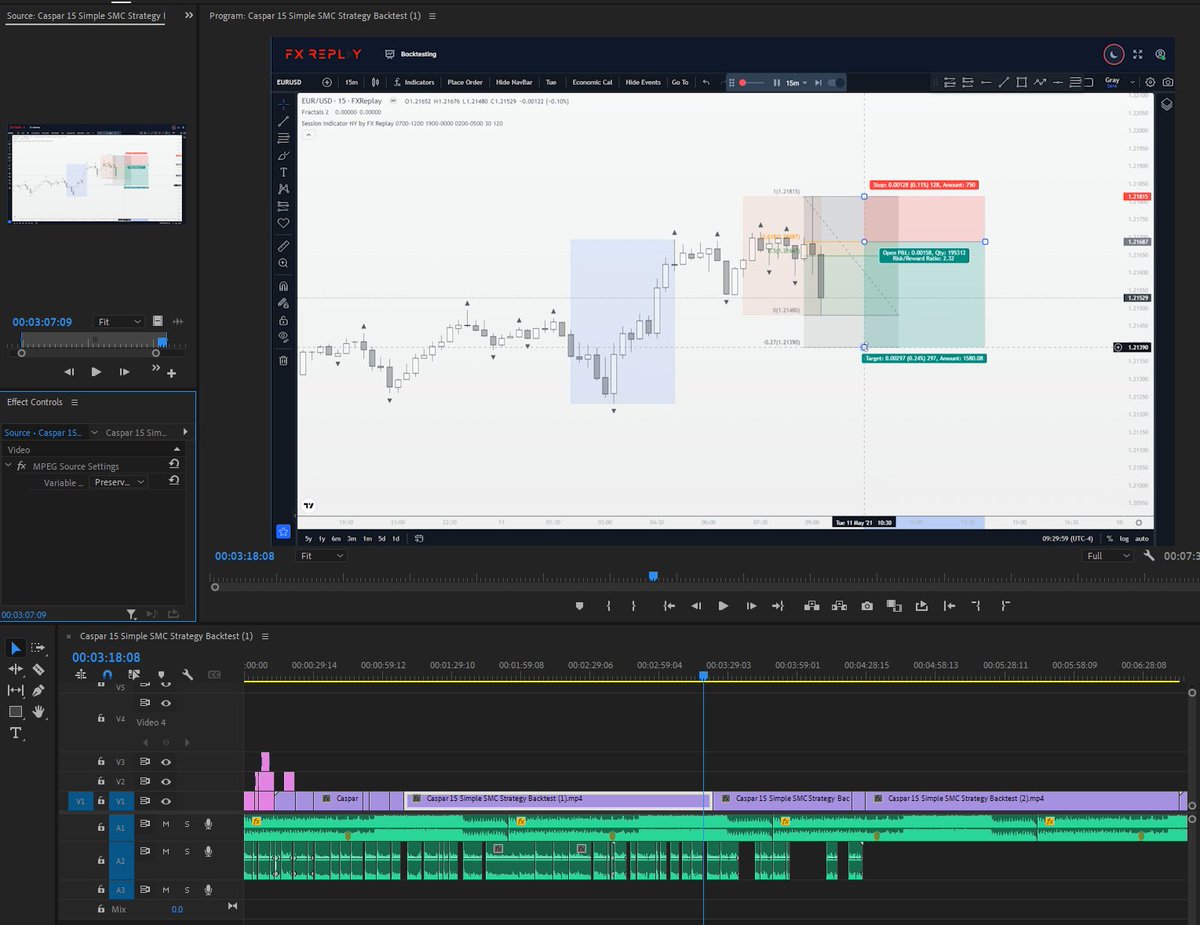Select the Ripple Edit tool
Image resolution: width=1200 pixels, height=925 pixels.
15,669
